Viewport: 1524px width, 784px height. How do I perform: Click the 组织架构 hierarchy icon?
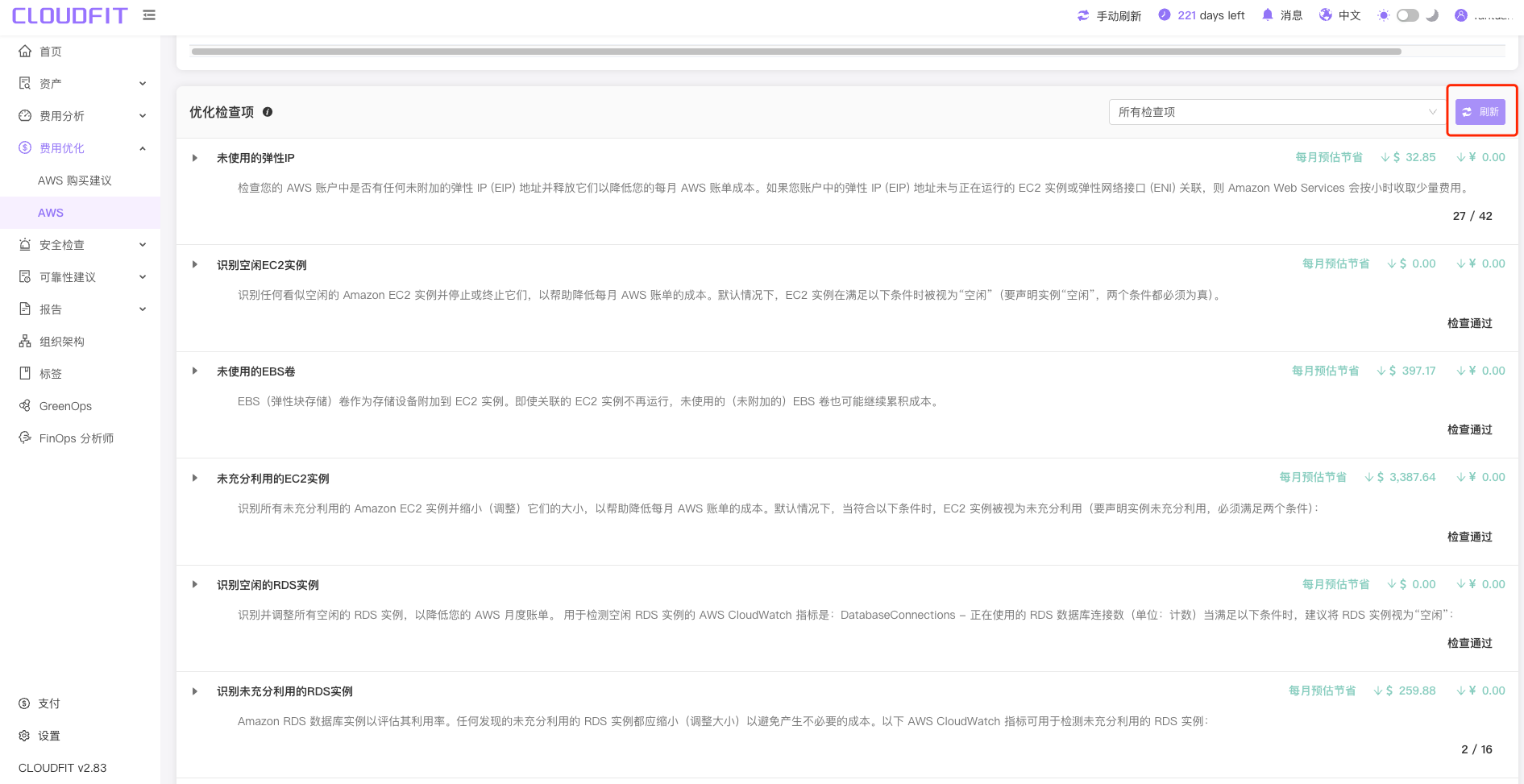pyautogui.click(x=25, y=342)
